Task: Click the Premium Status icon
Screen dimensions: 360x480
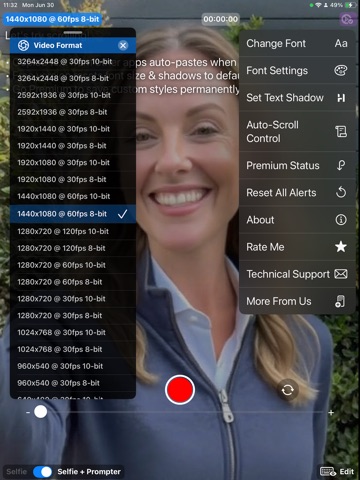Action: pyautogui.click(x=341, y=165)
